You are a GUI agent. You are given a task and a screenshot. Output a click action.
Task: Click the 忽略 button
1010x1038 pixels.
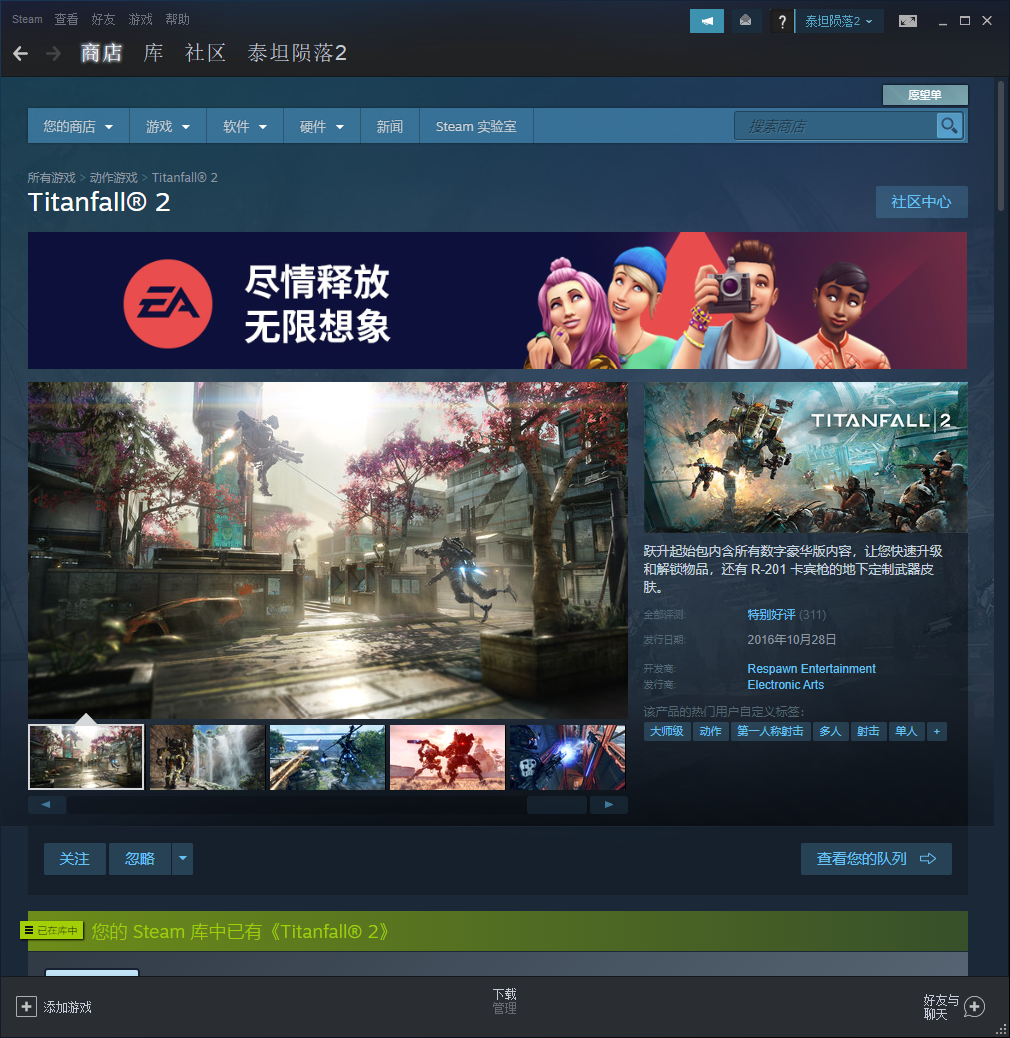click(x=140, y=859)
